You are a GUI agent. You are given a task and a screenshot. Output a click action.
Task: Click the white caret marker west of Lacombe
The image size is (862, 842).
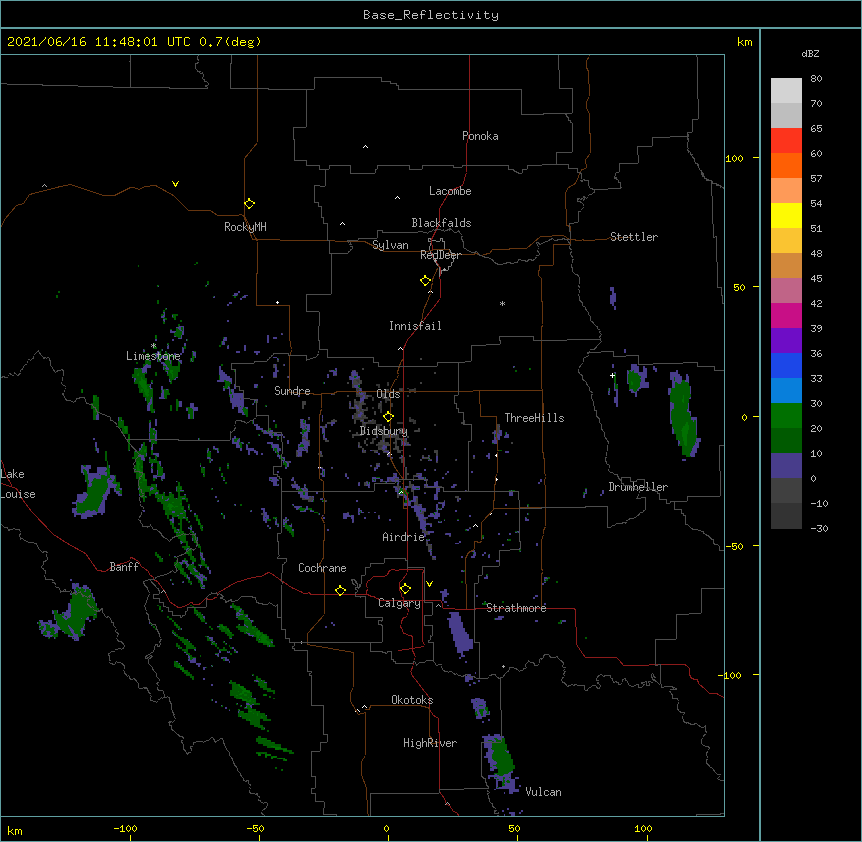(x=397, y=198)
